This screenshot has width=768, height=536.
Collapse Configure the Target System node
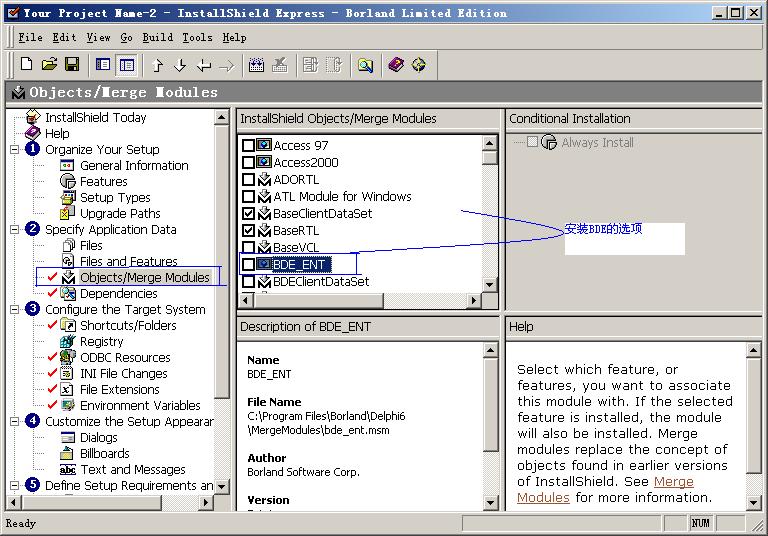15,310
